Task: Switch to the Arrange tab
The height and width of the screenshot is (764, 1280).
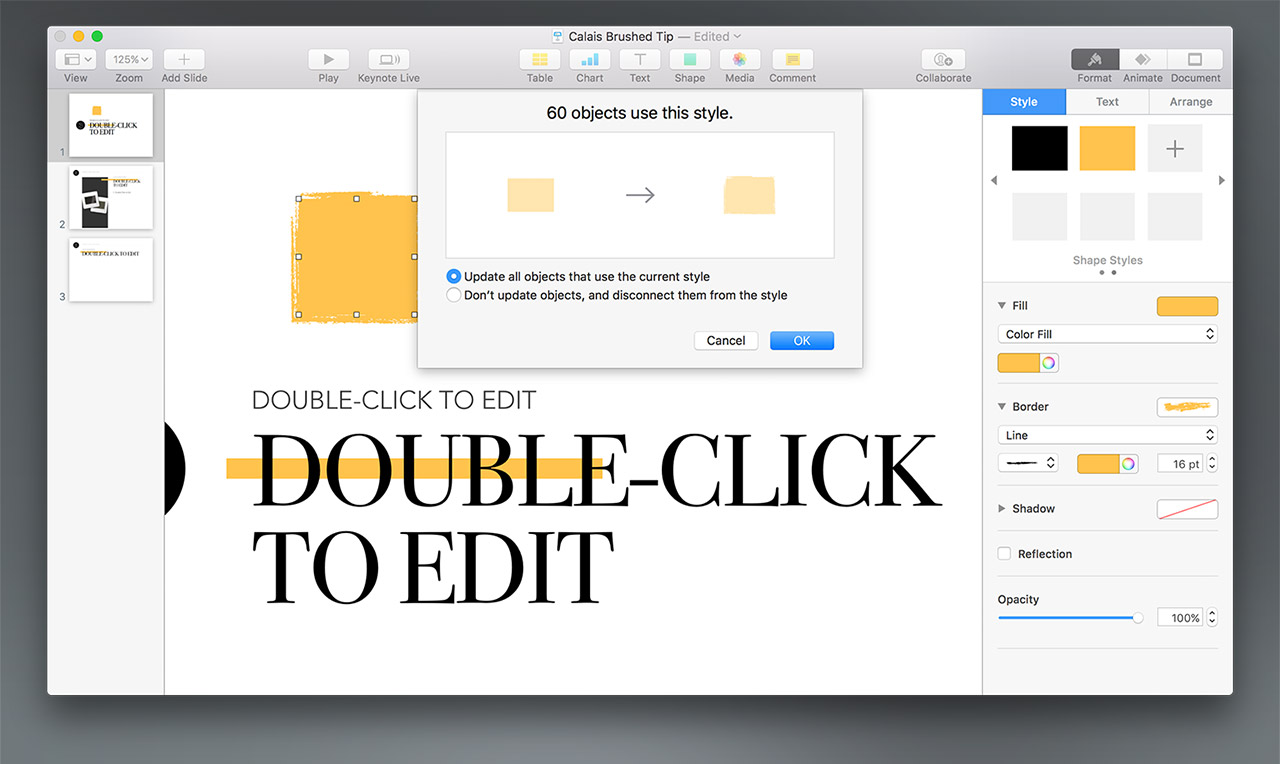Action: [x=1190, y=102]
